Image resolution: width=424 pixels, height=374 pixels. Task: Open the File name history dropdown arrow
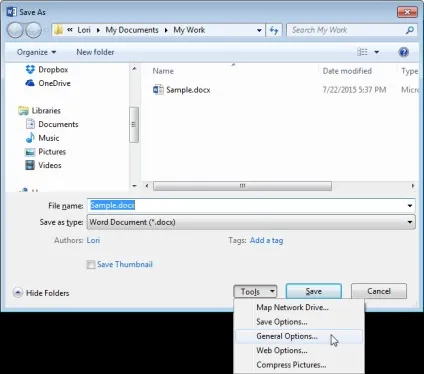410,206
